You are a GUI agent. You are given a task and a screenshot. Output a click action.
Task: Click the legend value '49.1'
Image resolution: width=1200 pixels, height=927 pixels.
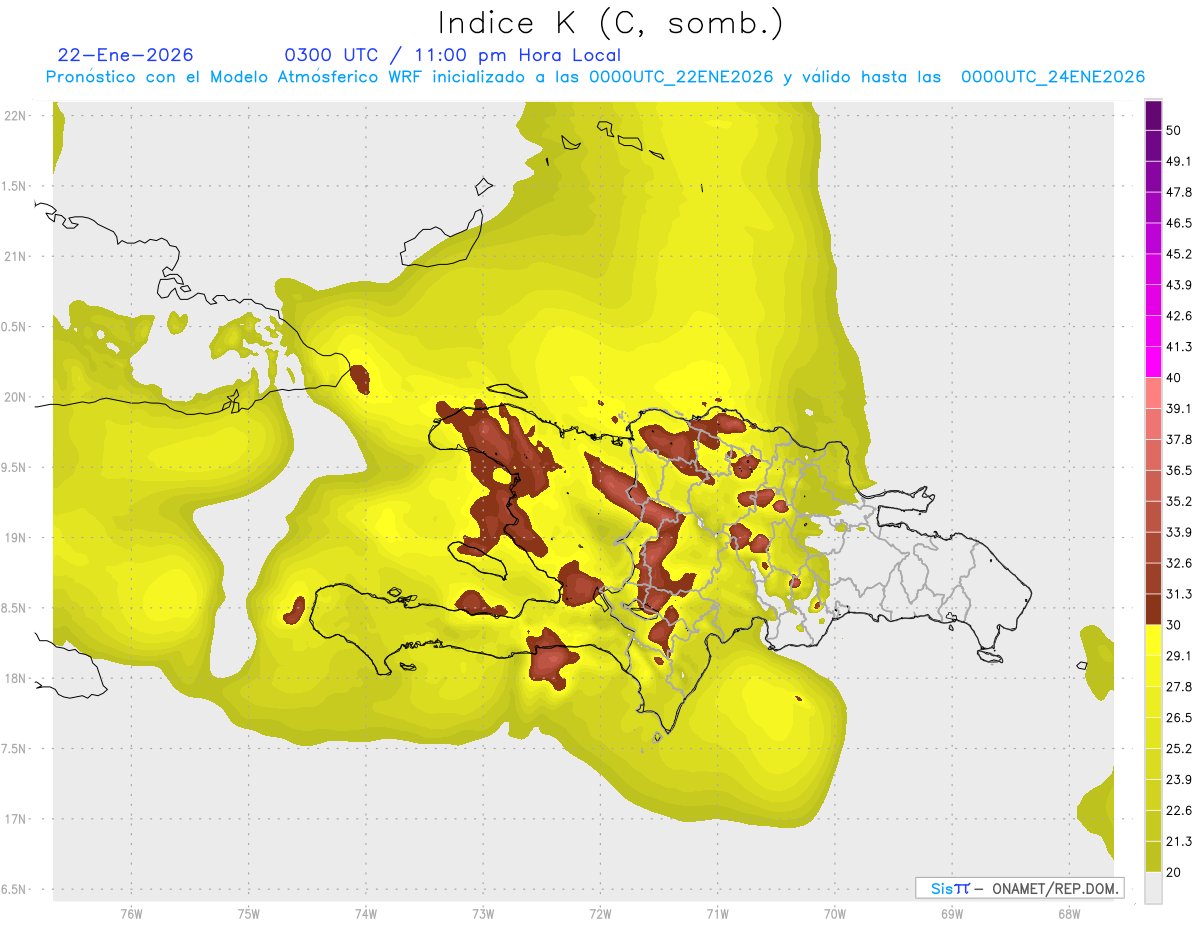coord(1178,161)
